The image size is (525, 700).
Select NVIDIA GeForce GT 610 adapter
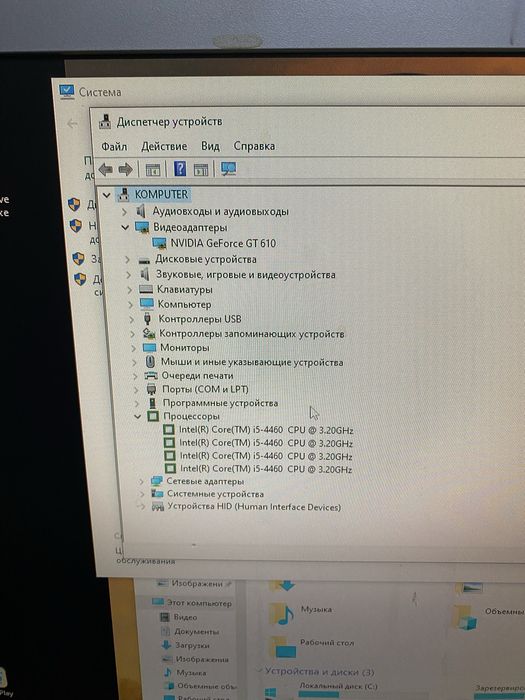[x=223, y=243]
